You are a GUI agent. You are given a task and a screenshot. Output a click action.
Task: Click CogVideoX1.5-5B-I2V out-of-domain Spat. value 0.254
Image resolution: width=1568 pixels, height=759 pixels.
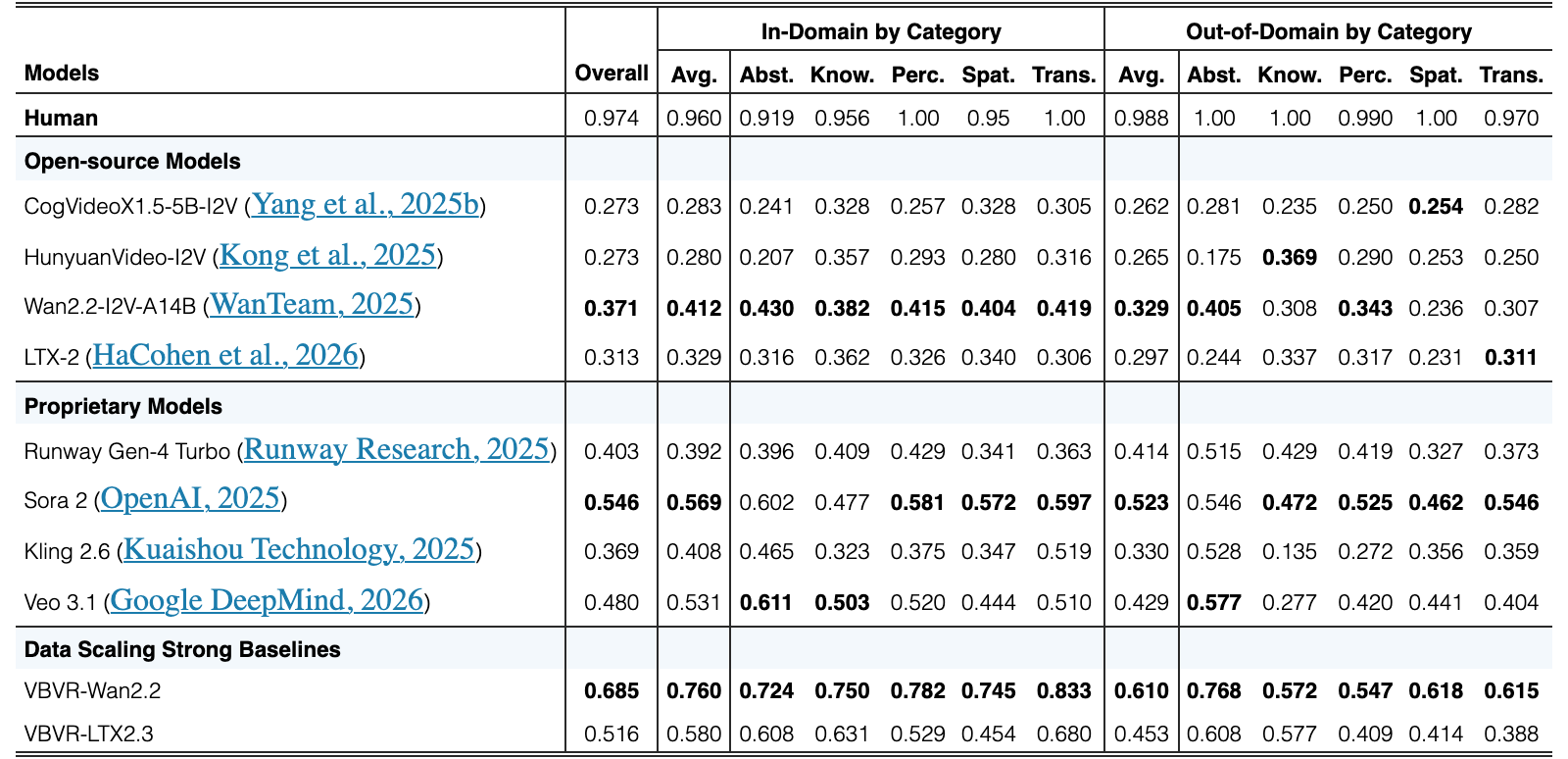[1436, 206]
